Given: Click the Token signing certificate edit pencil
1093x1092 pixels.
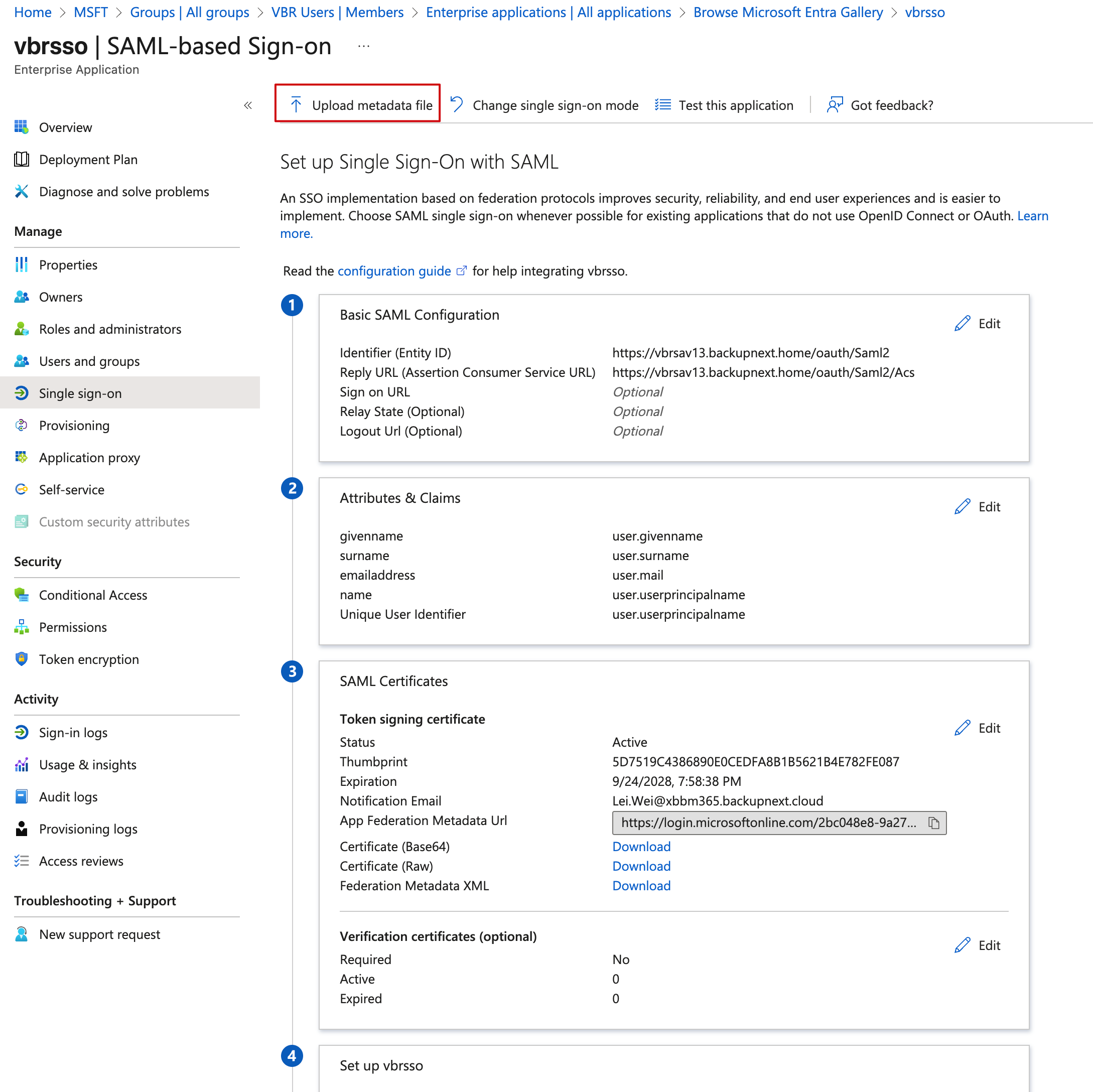Looking at the screenshot, I should tap(962, 728).
